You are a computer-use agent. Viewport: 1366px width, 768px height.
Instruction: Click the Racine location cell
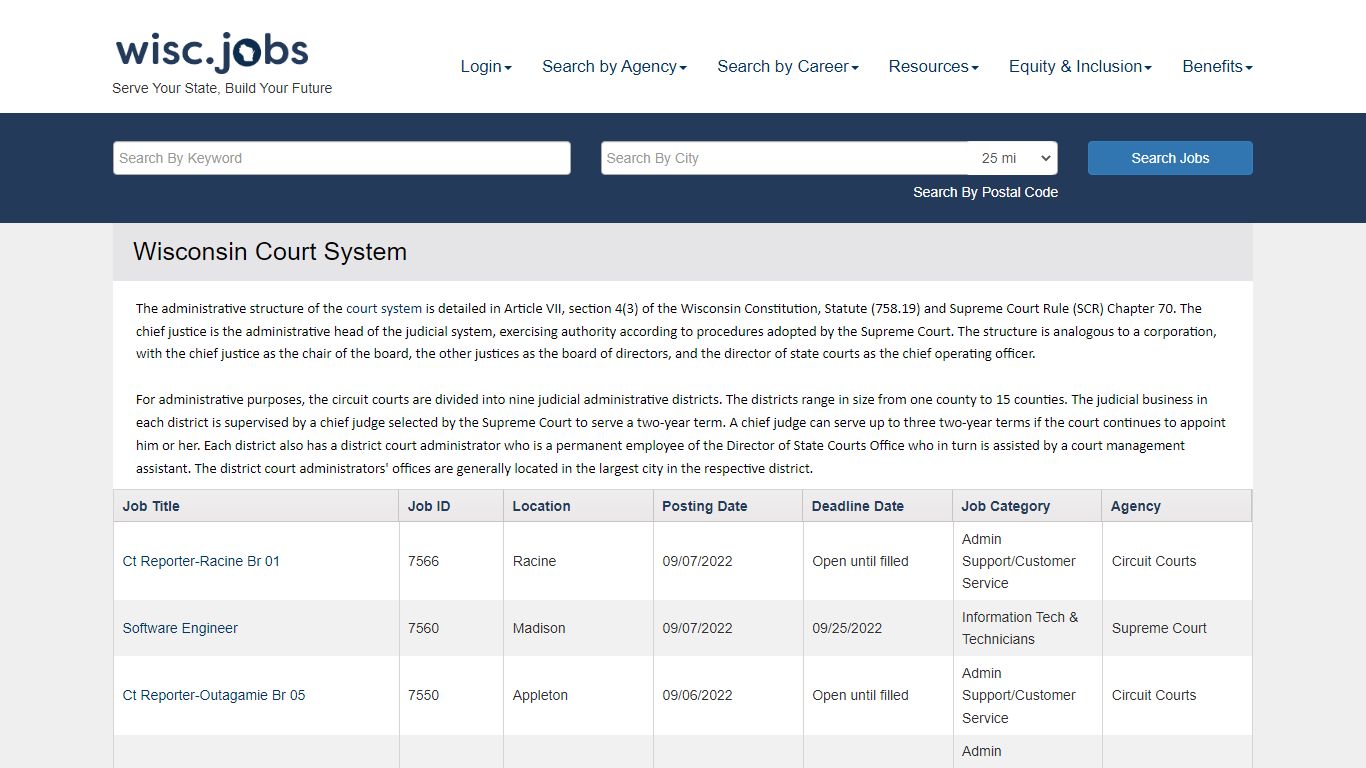[x=578, y=561]
